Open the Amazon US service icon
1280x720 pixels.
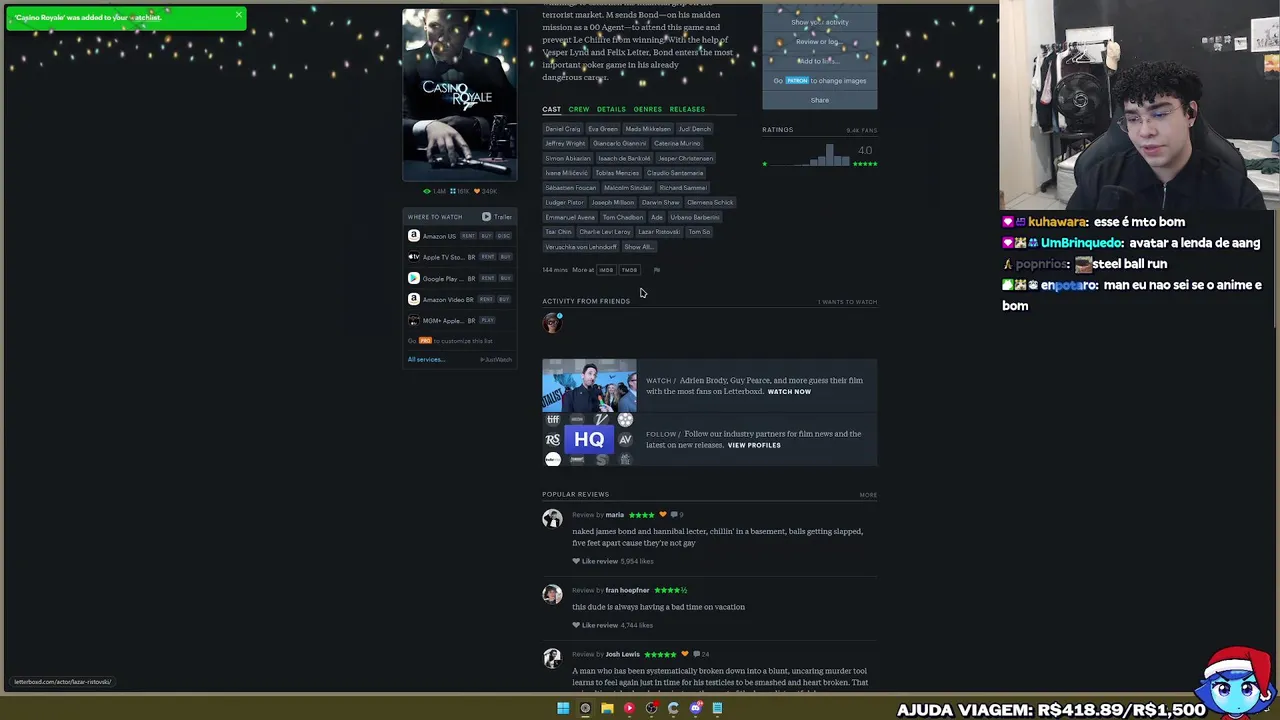point(413,236)
